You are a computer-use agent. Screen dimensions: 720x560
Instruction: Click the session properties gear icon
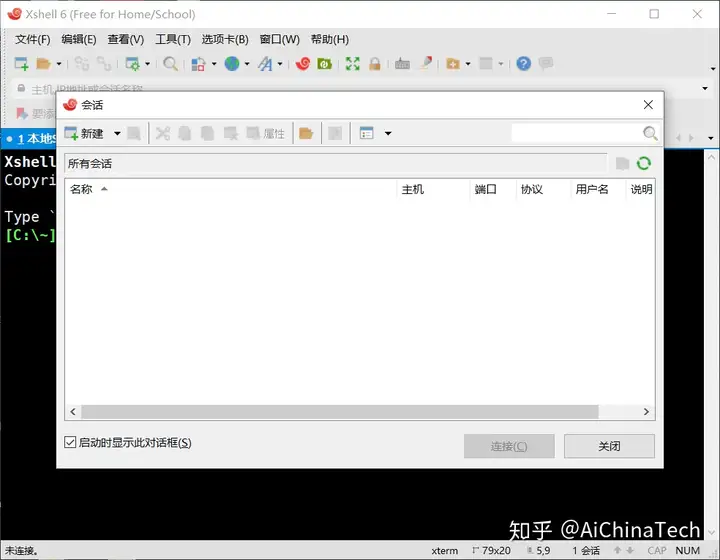click(132, 63)
